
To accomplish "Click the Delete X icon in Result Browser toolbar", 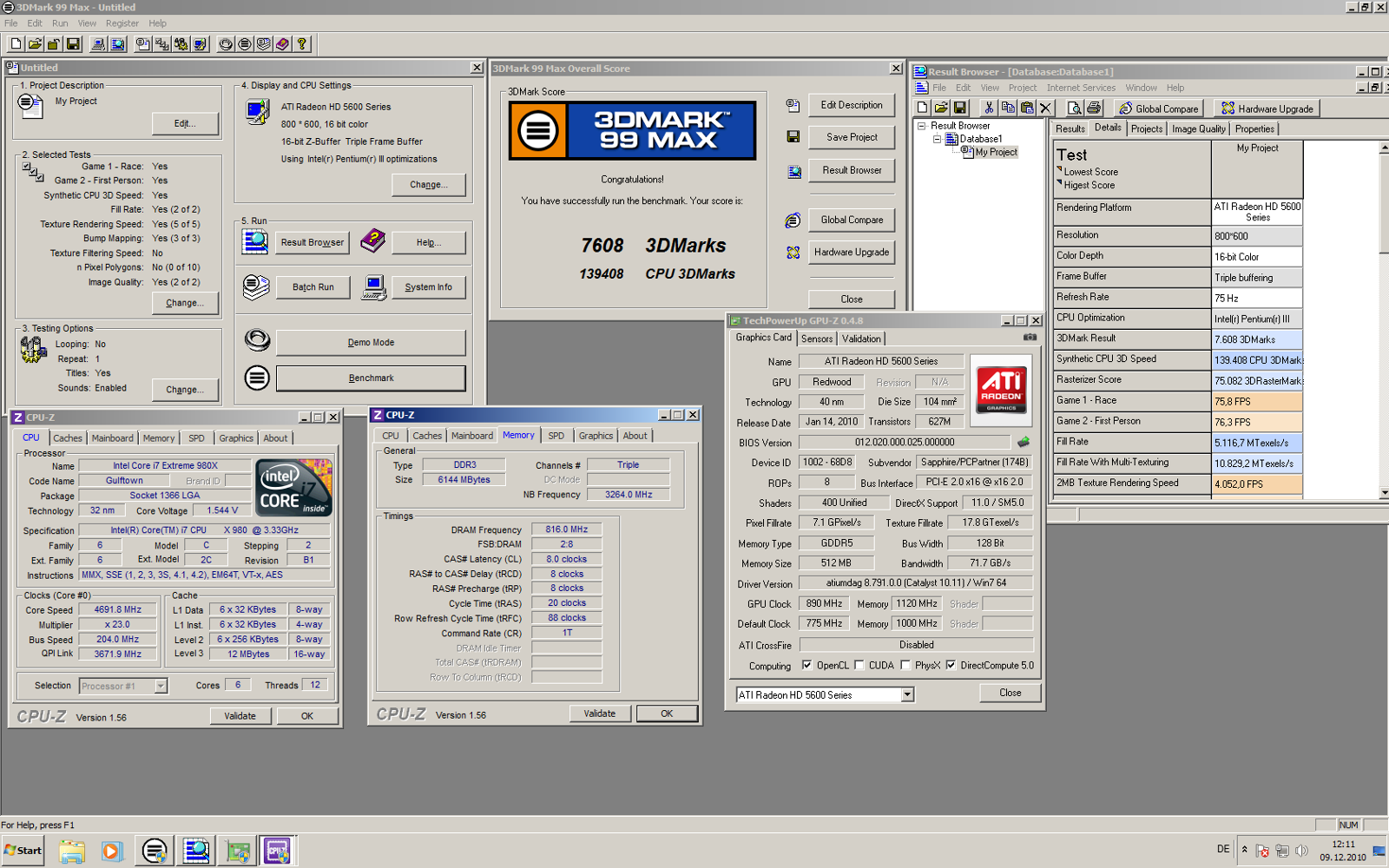I will (x=1045, y=108).
